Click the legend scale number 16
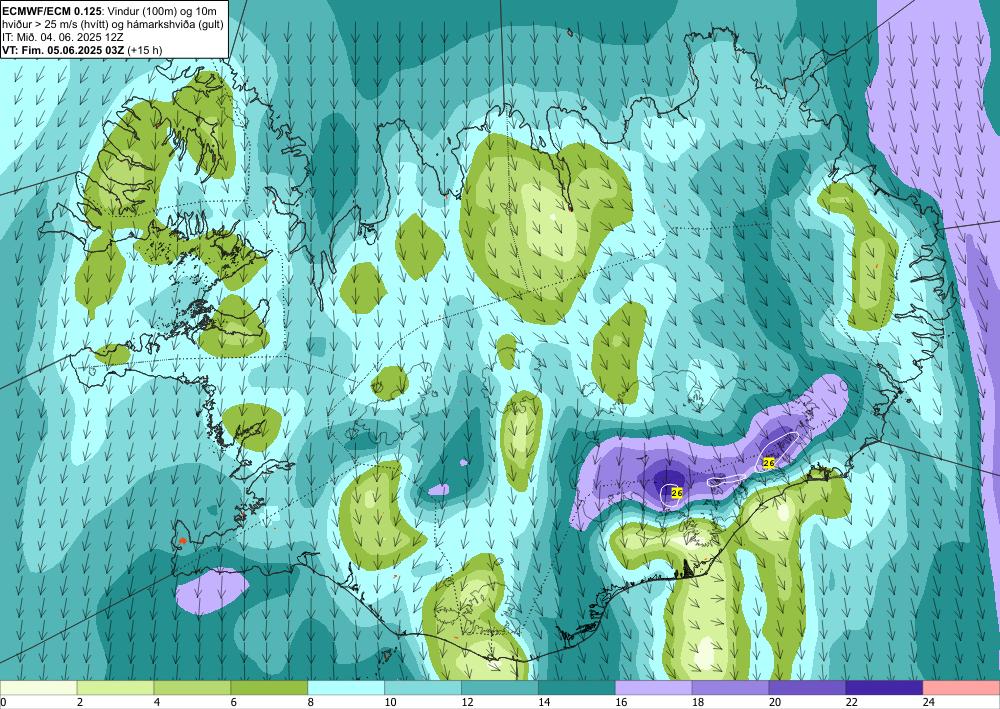 coord(621,702)
